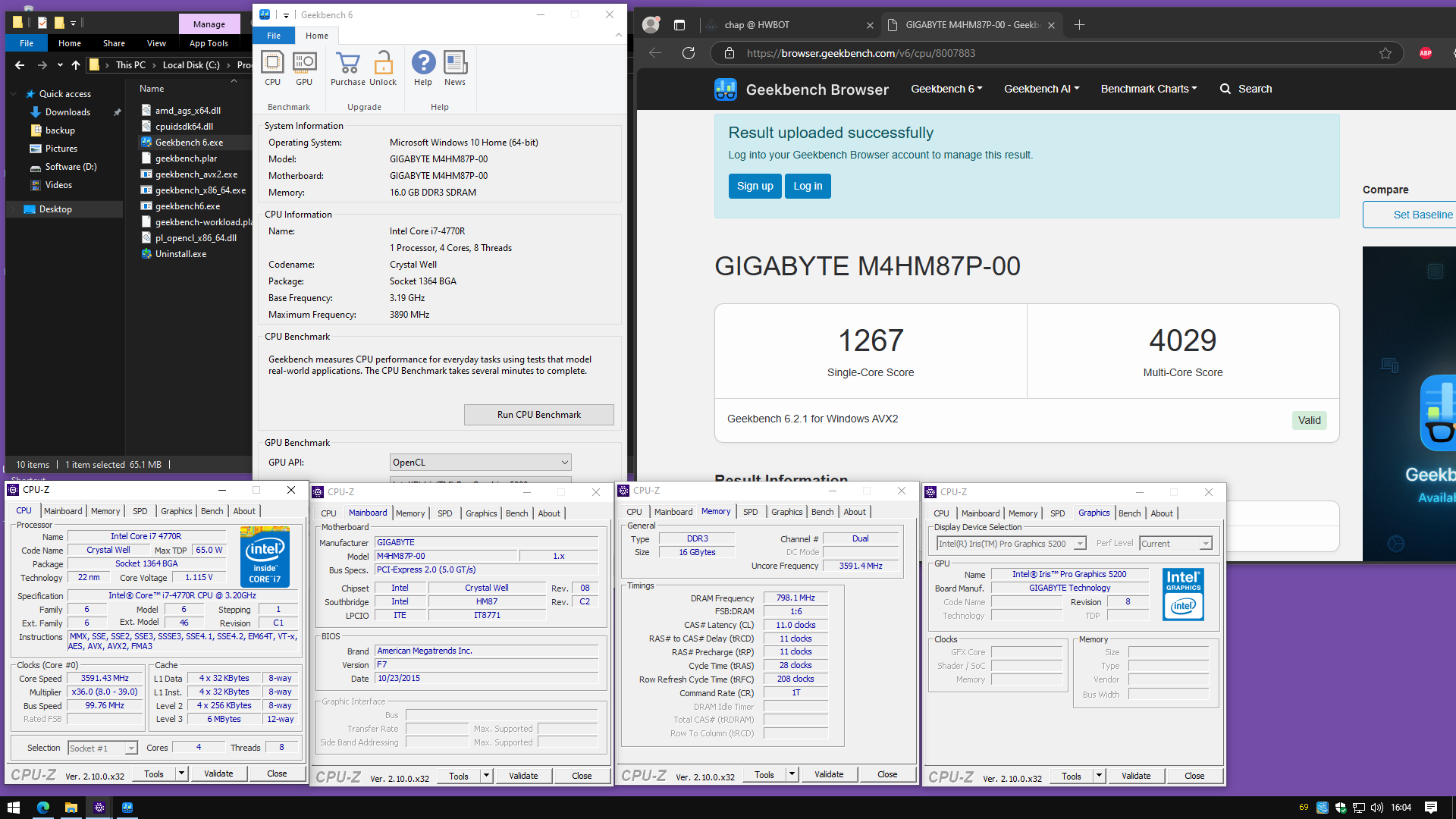This screenshot has height=819, width=1456.
Task: Click Tools button in CPU-Z Mainboard window
Action: (459, 776)
